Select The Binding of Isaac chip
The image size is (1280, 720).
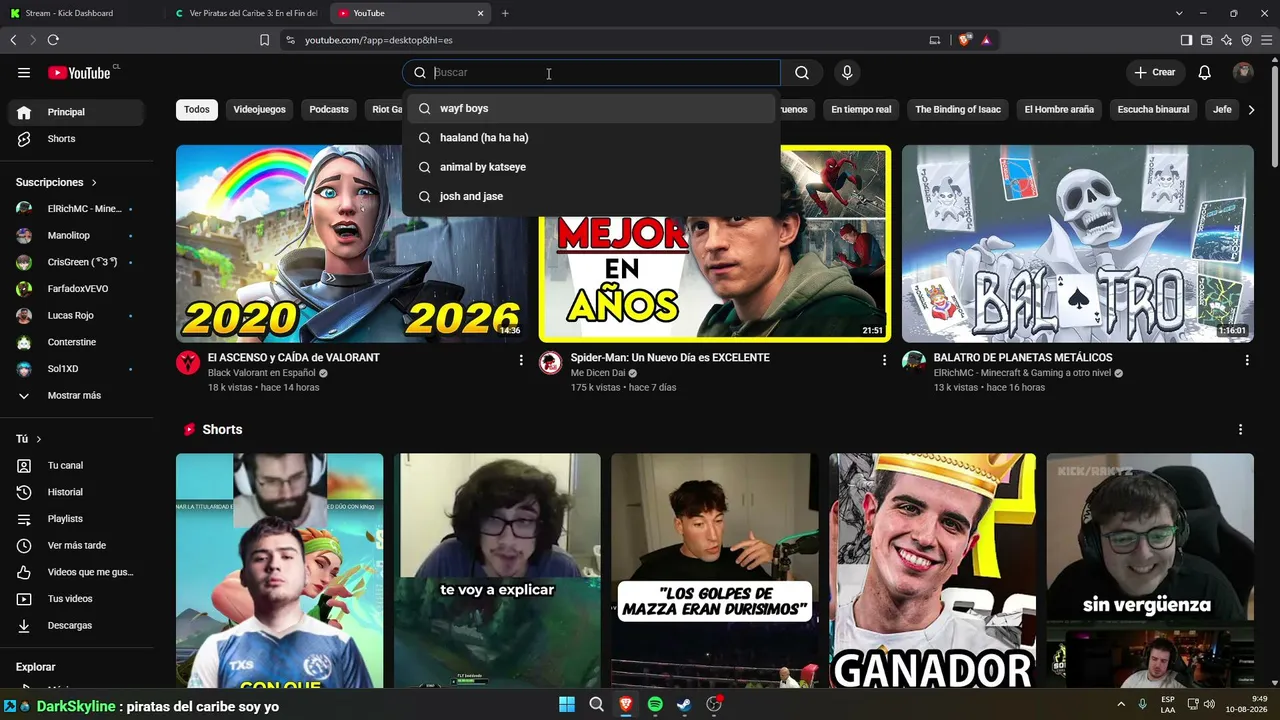click(x=957, y=109)
